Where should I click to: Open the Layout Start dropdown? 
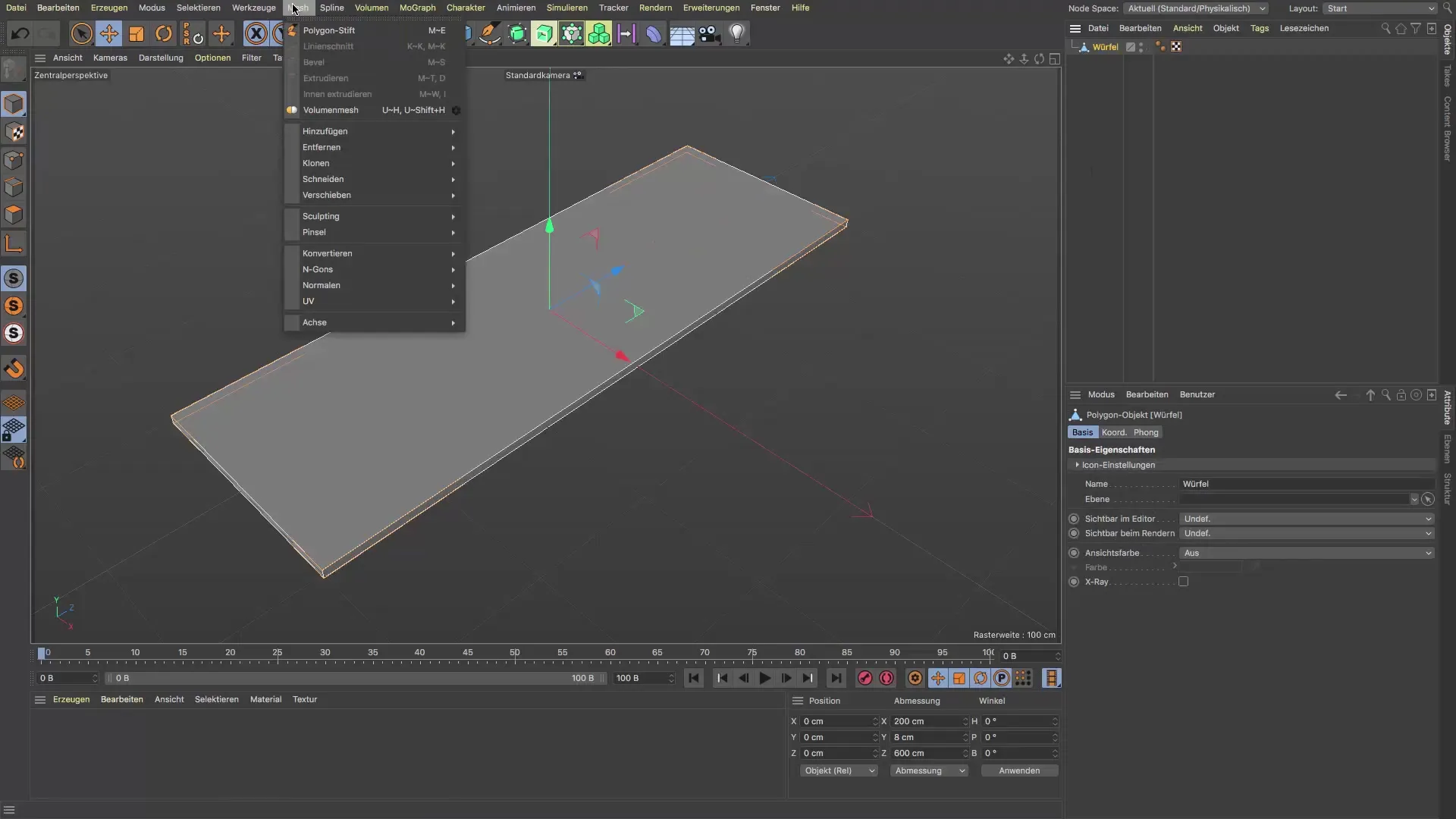(1379, 8)
